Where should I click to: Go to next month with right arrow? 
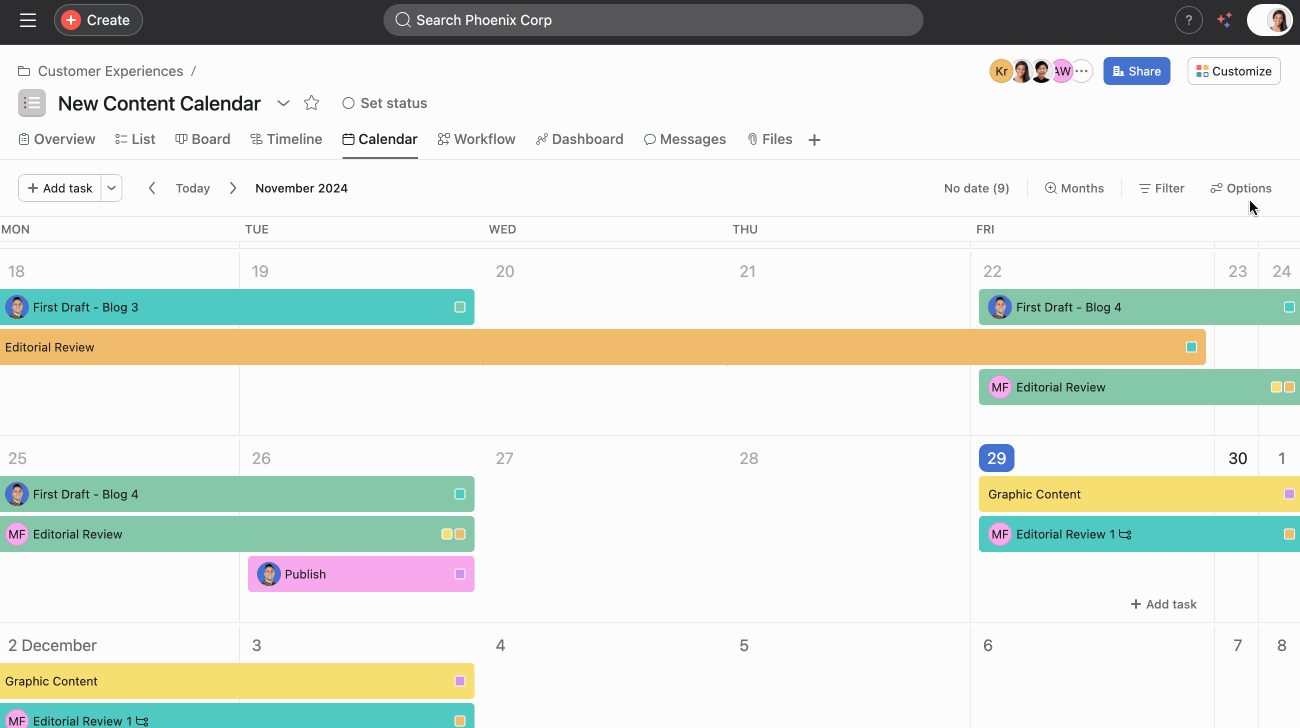(x=233, y=188)
